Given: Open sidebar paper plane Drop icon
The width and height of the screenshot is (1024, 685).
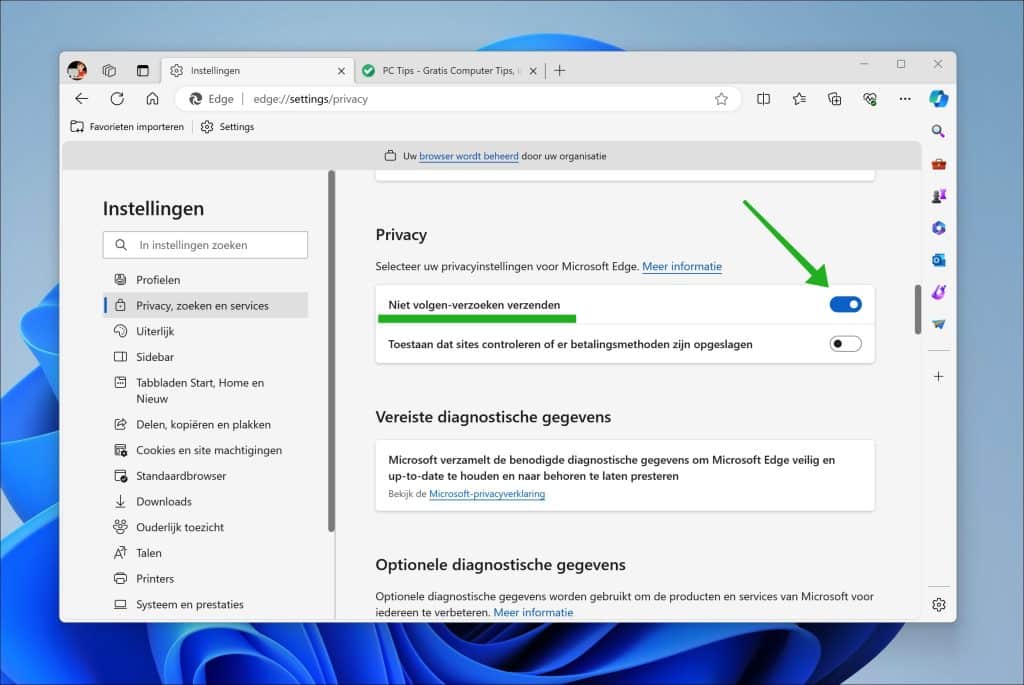Looking at the screenshot, I should (x=938, y=324).
